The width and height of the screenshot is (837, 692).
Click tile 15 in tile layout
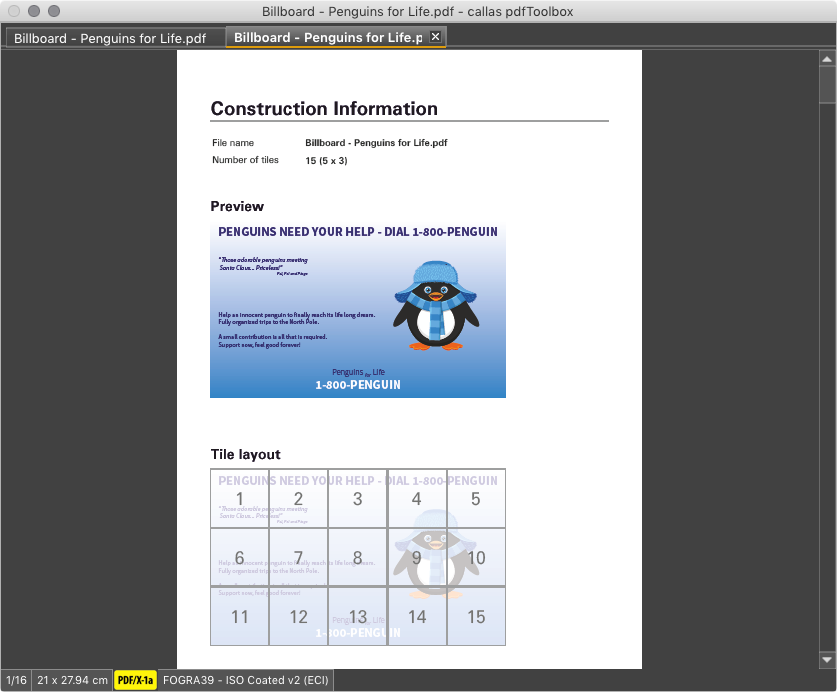[476, 616]
